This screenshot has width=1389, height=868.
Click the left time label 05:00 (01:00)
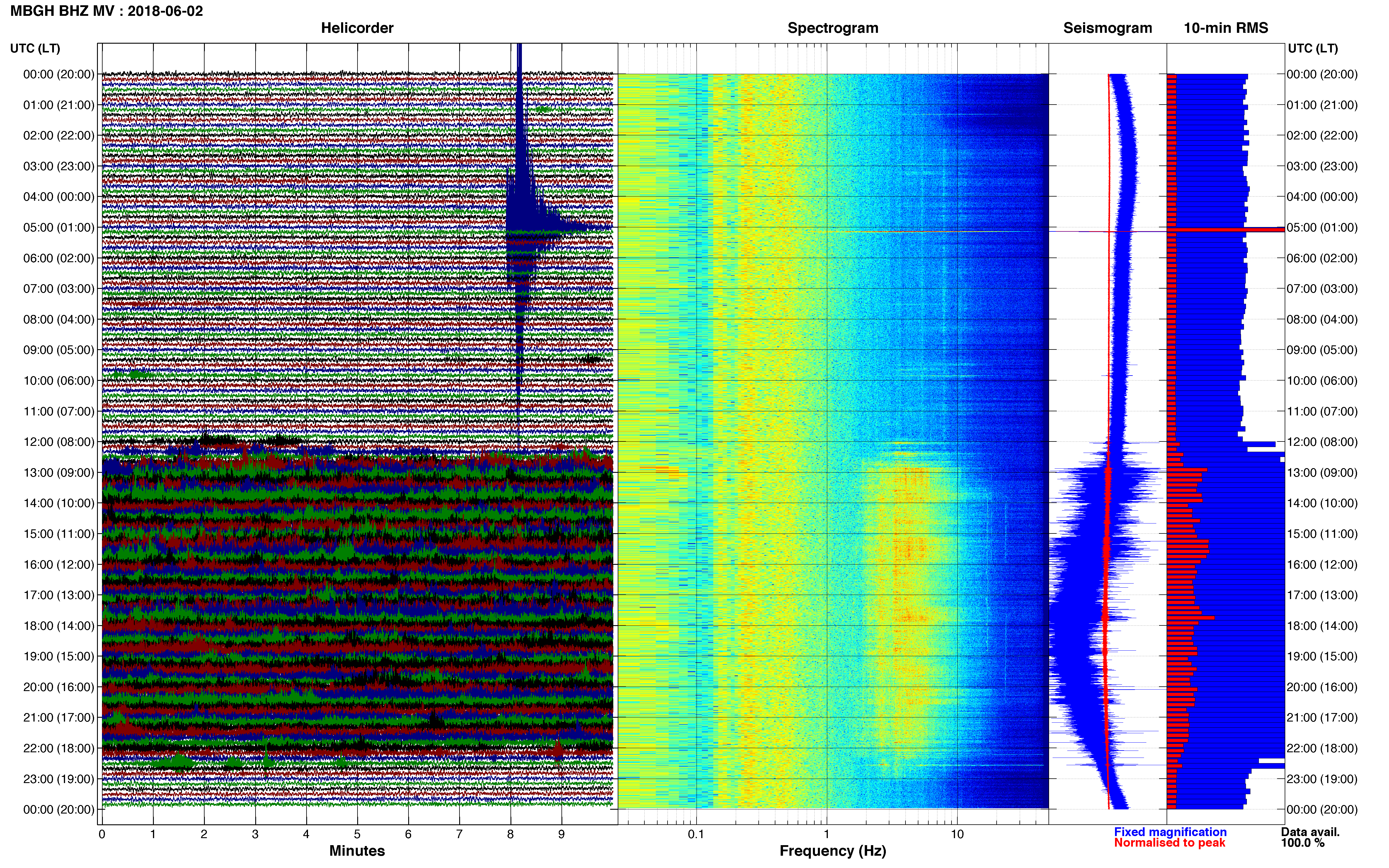point(59,227)
